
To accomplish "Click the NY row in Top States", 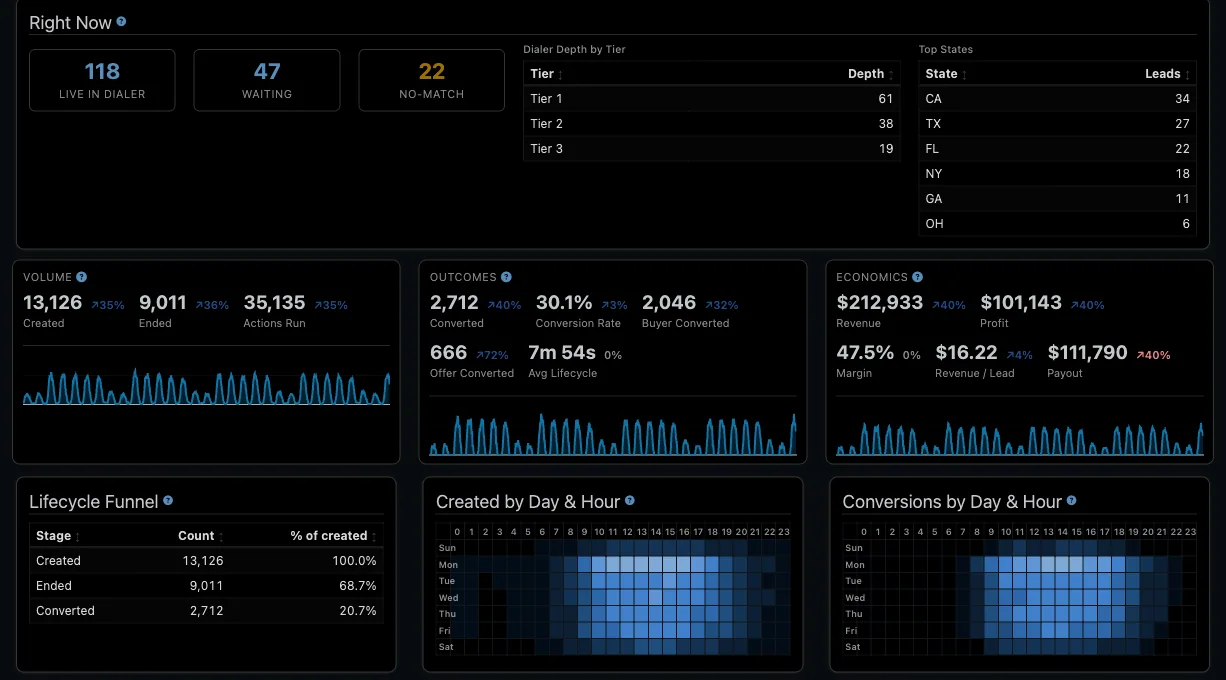I will [1058, 174].
